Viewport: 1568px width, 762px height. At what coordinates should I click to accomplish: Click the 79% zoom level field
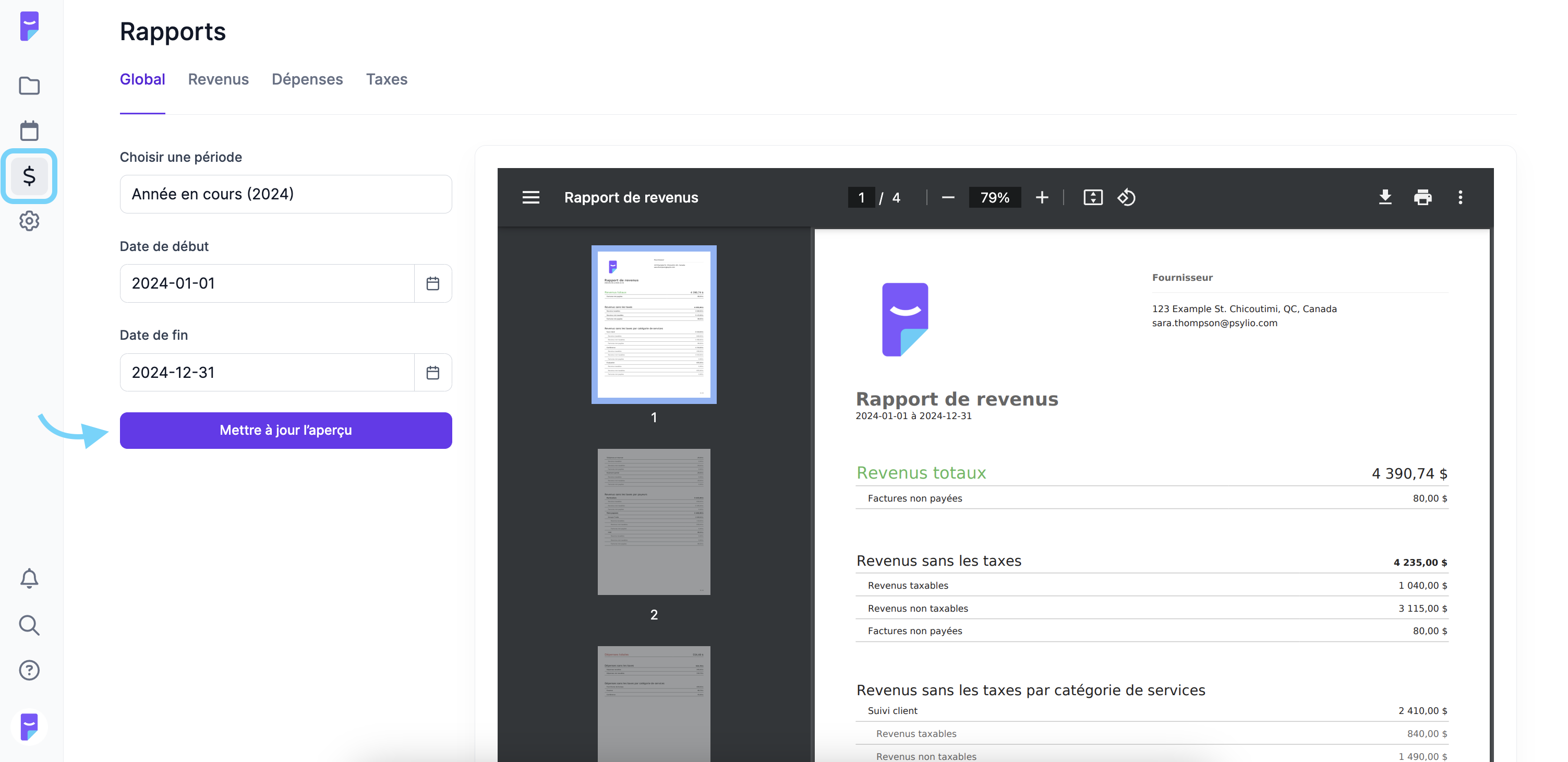tap(995, 197)
